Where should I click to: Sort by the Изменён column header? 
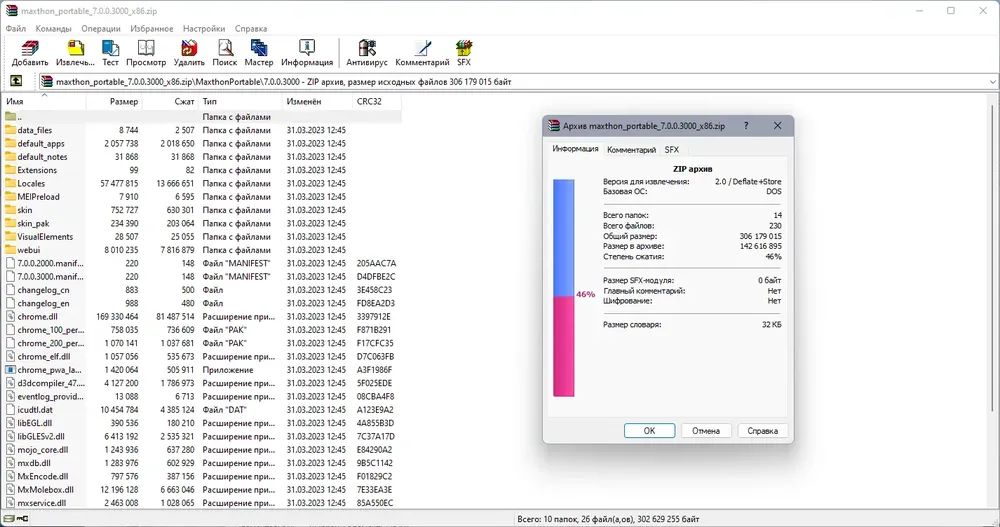click(x=317, y=101)
